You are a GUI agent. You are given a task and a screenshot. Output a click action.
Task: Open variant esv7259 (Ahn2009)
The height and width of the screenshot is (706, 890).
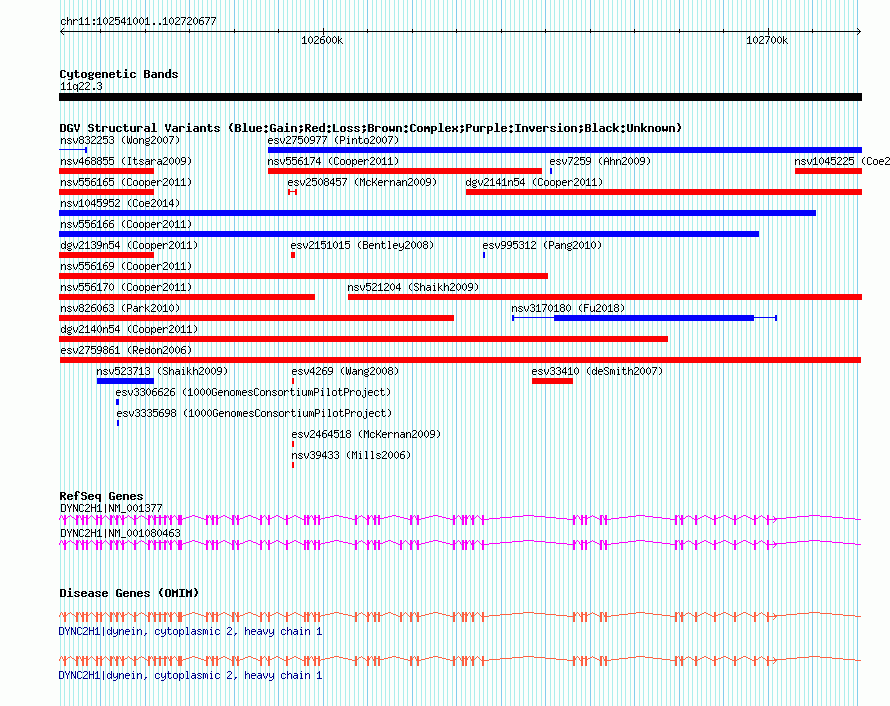tap(600, 161)
